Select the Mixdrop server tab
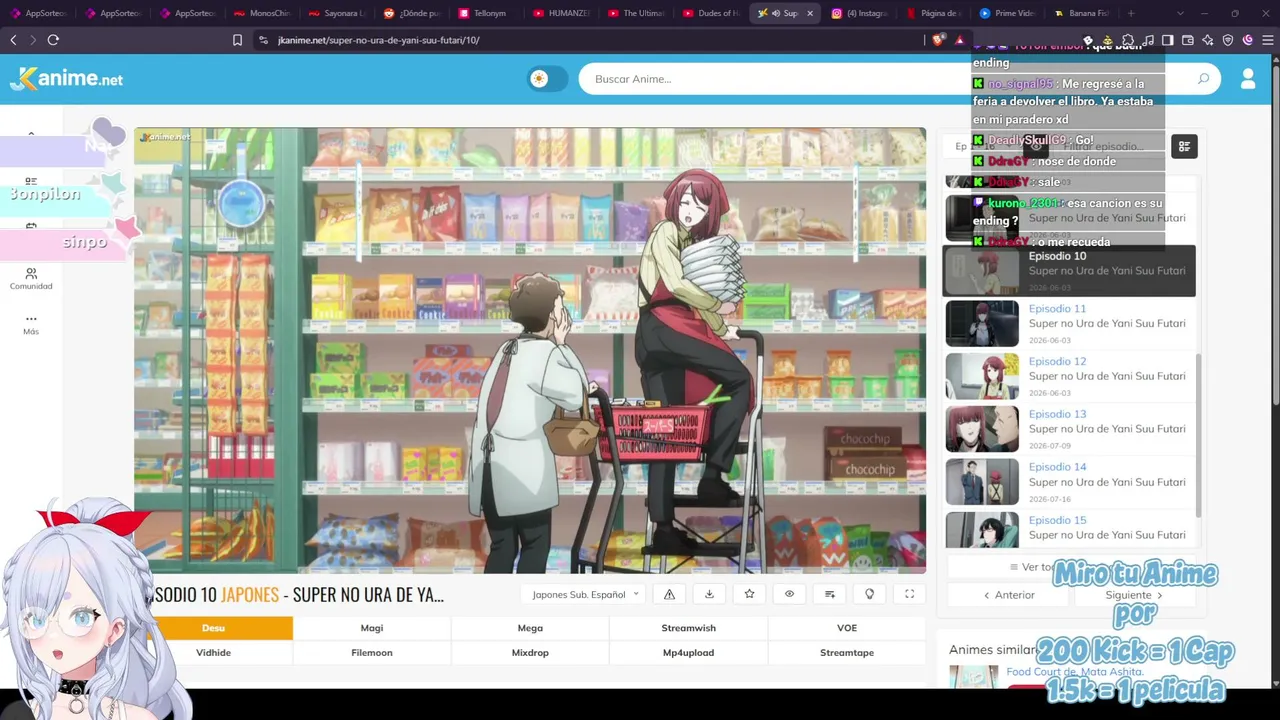This screenshot has height=720, width=1280. (530, 653)
